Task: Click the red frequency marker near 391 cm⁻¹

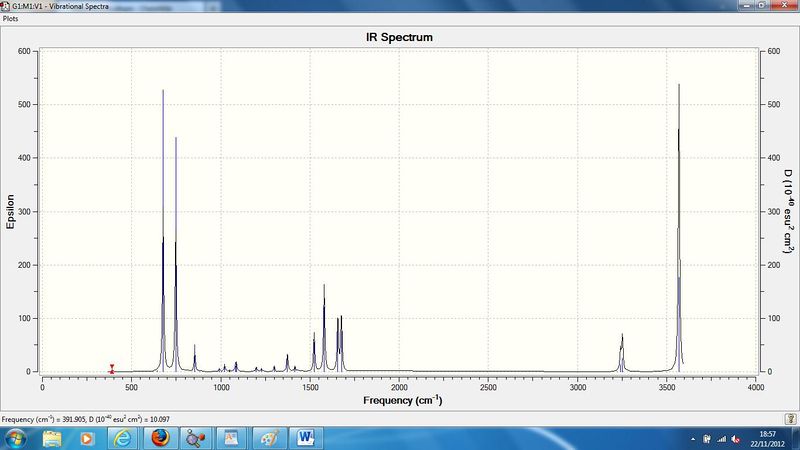Action: click(x=112, y=368)
